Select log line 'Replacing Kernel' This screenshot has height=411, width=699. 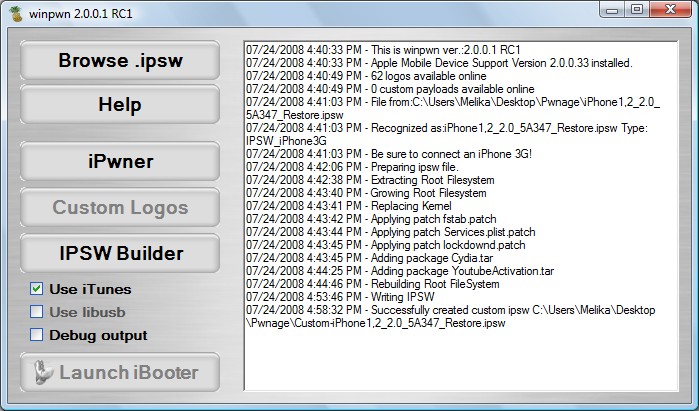[349, 206]
